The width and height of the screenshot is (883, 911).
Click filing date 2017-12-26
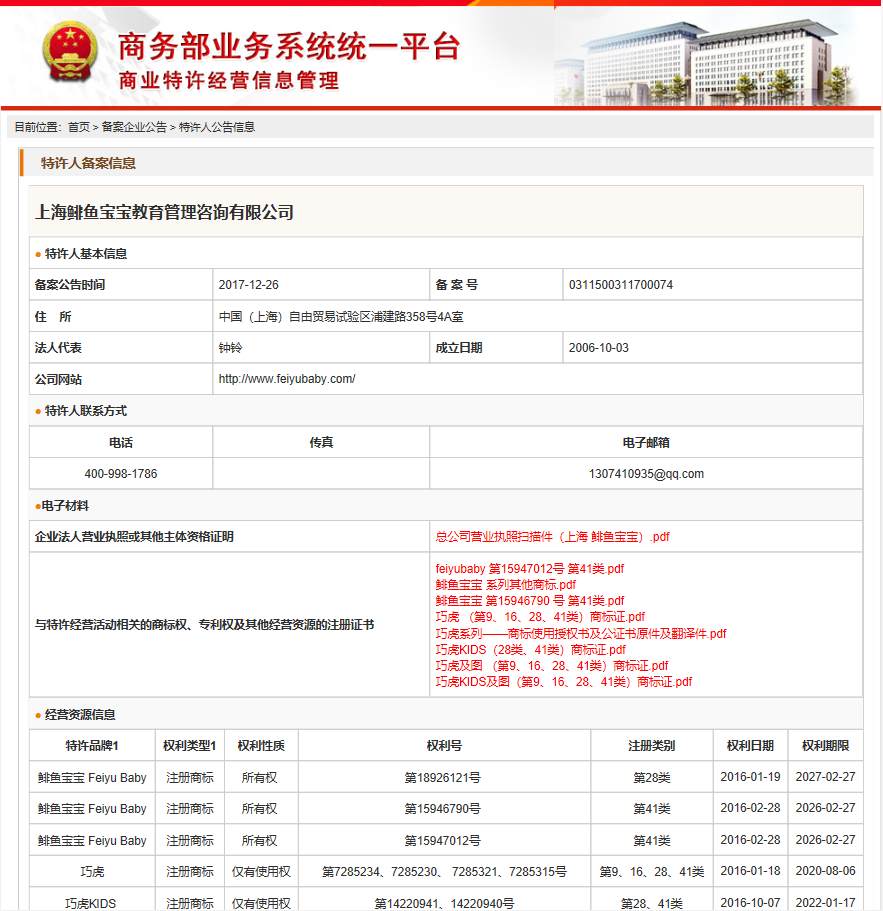pyautogui.click(x=249, y=285)
